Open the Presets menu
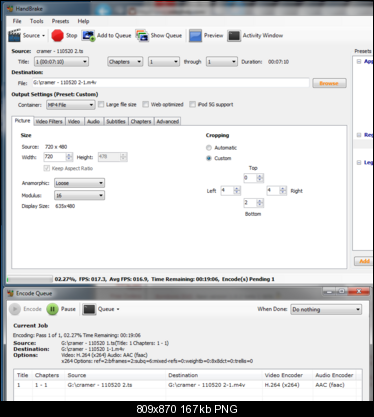The image size is (374, 417). 60,21
